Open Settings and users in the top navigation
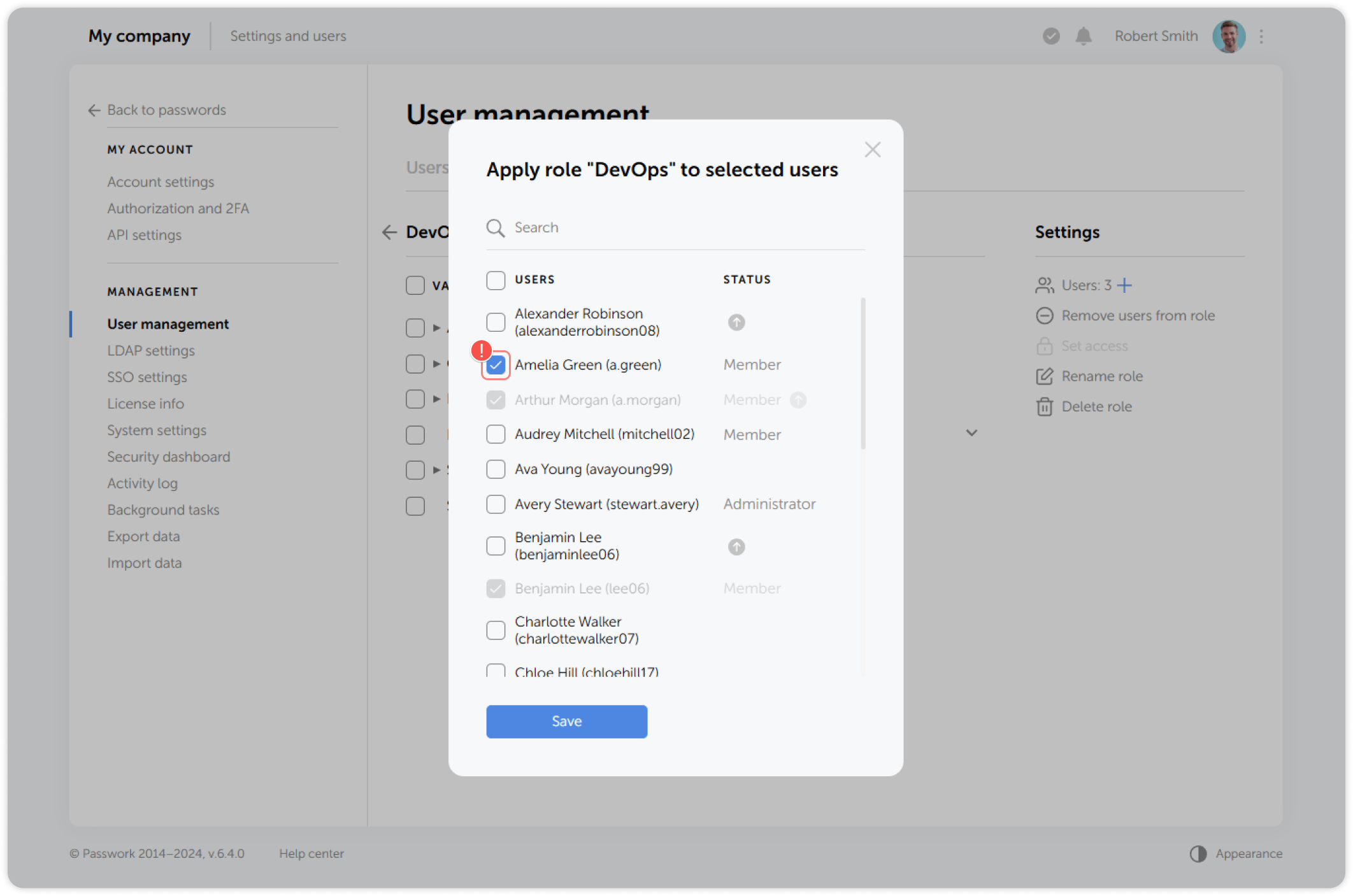The image size is (1353, 896). click(x=288, y=36)
